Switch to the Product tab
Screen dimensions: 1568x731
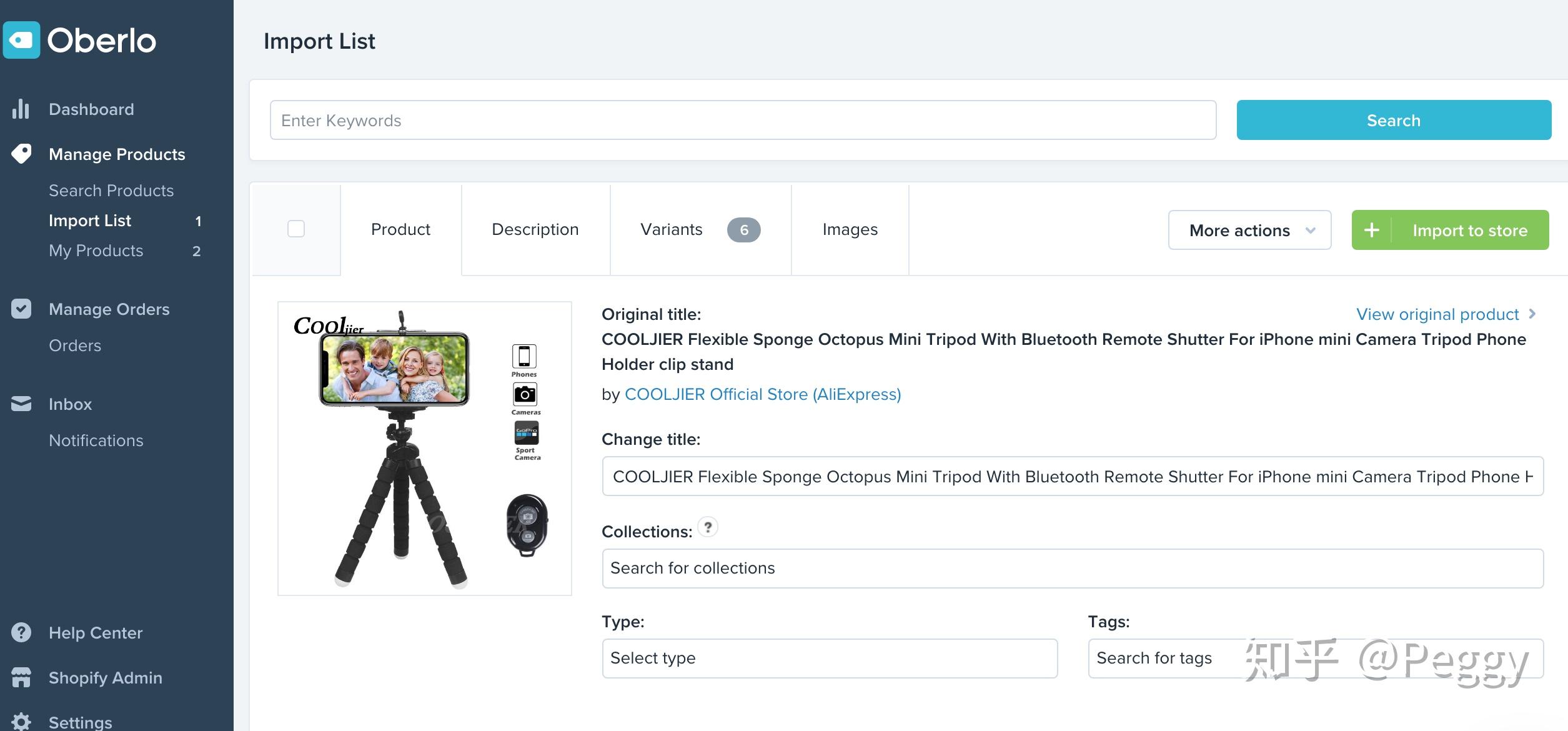tap(400, 229)
